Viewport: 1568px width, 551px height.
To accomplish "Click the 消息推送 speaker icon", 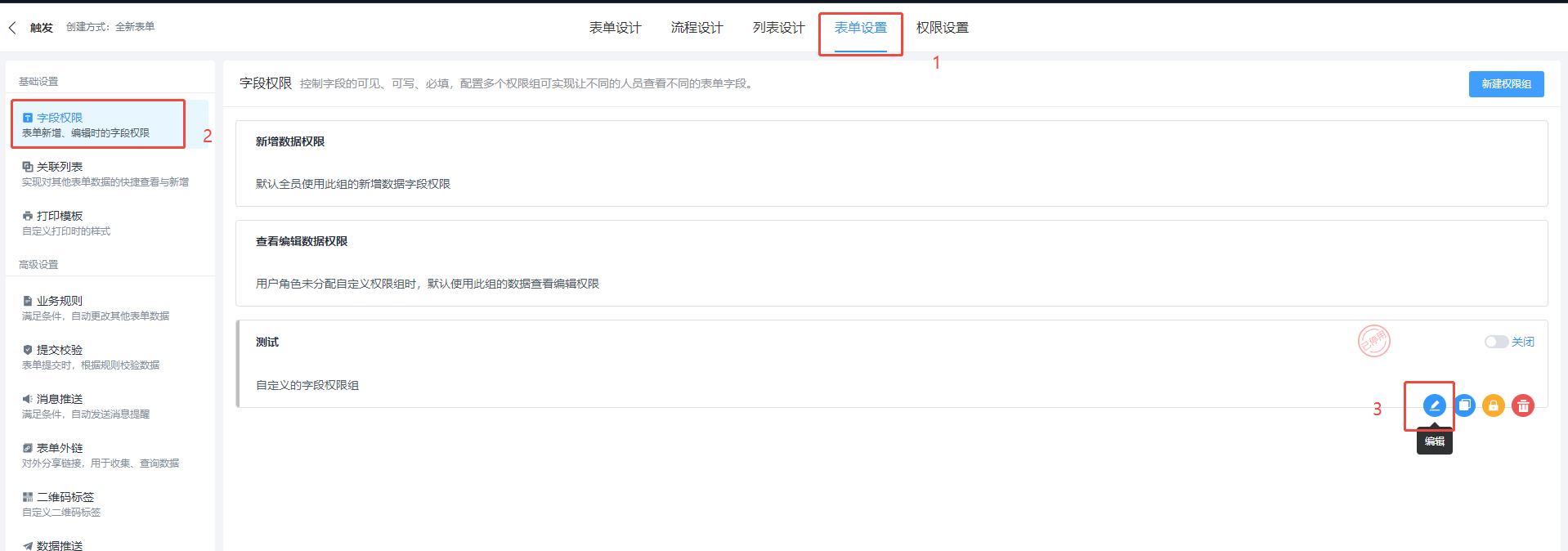I will tap(28, 399).
